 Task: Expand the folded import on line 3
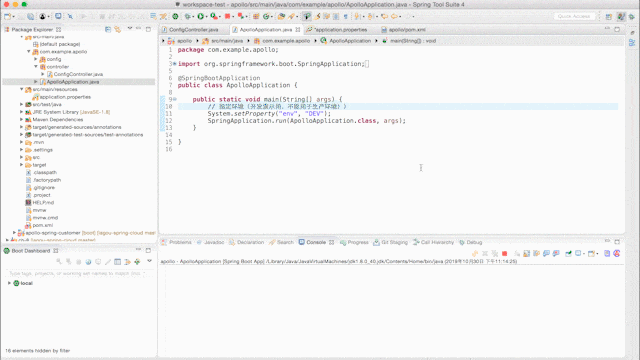[175, 64]
